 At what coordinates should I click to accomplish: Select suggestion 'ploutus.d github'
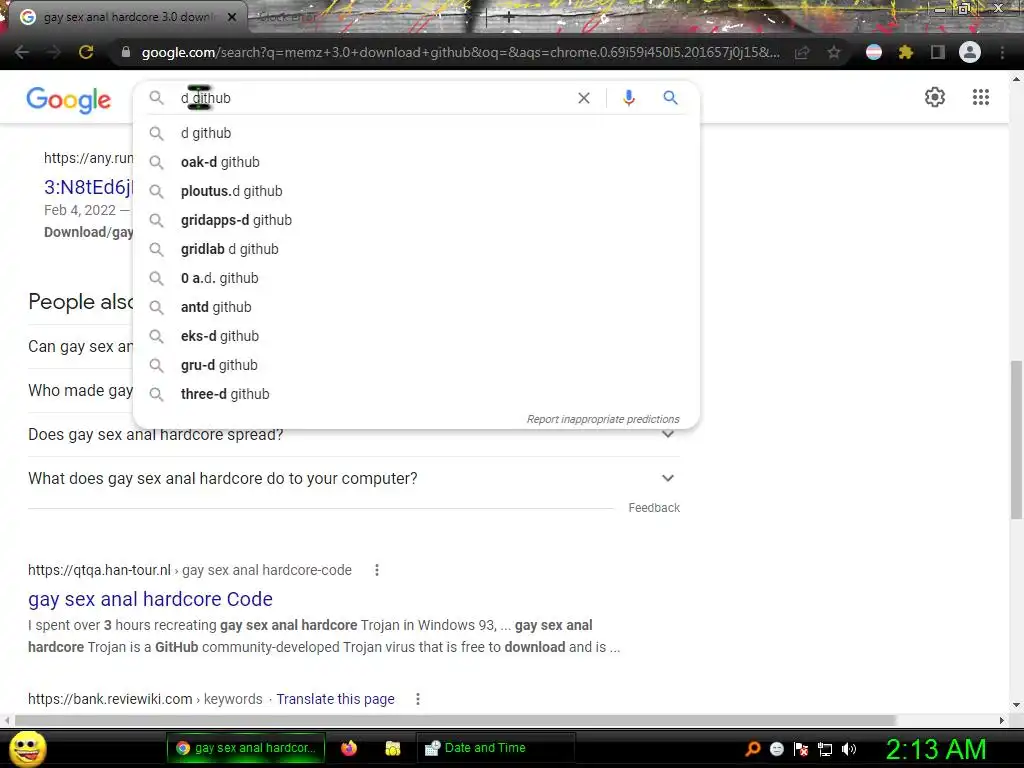coord(416,191)
